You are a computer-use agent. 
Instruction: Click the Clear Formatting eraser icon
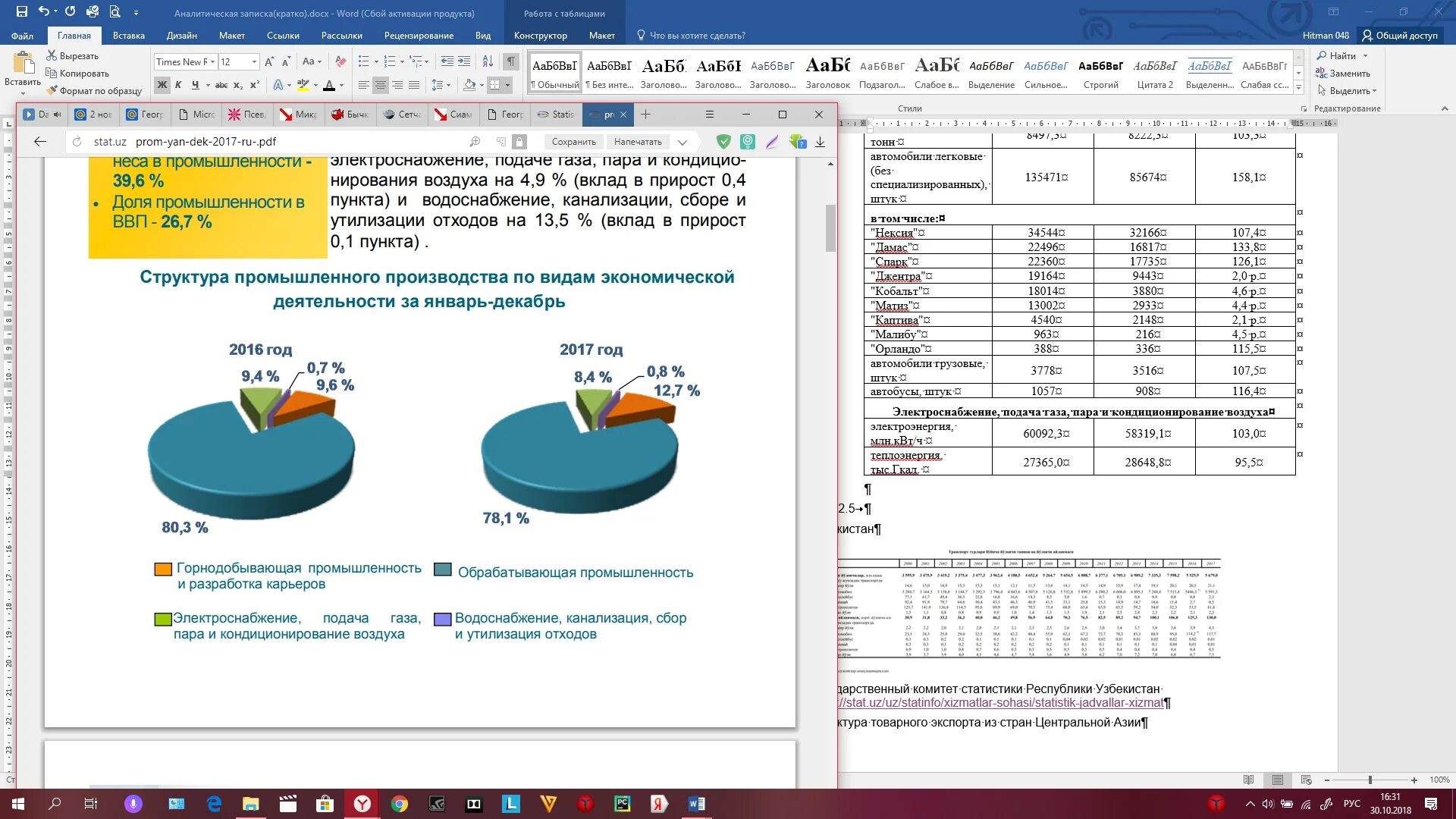pos(340,61)
